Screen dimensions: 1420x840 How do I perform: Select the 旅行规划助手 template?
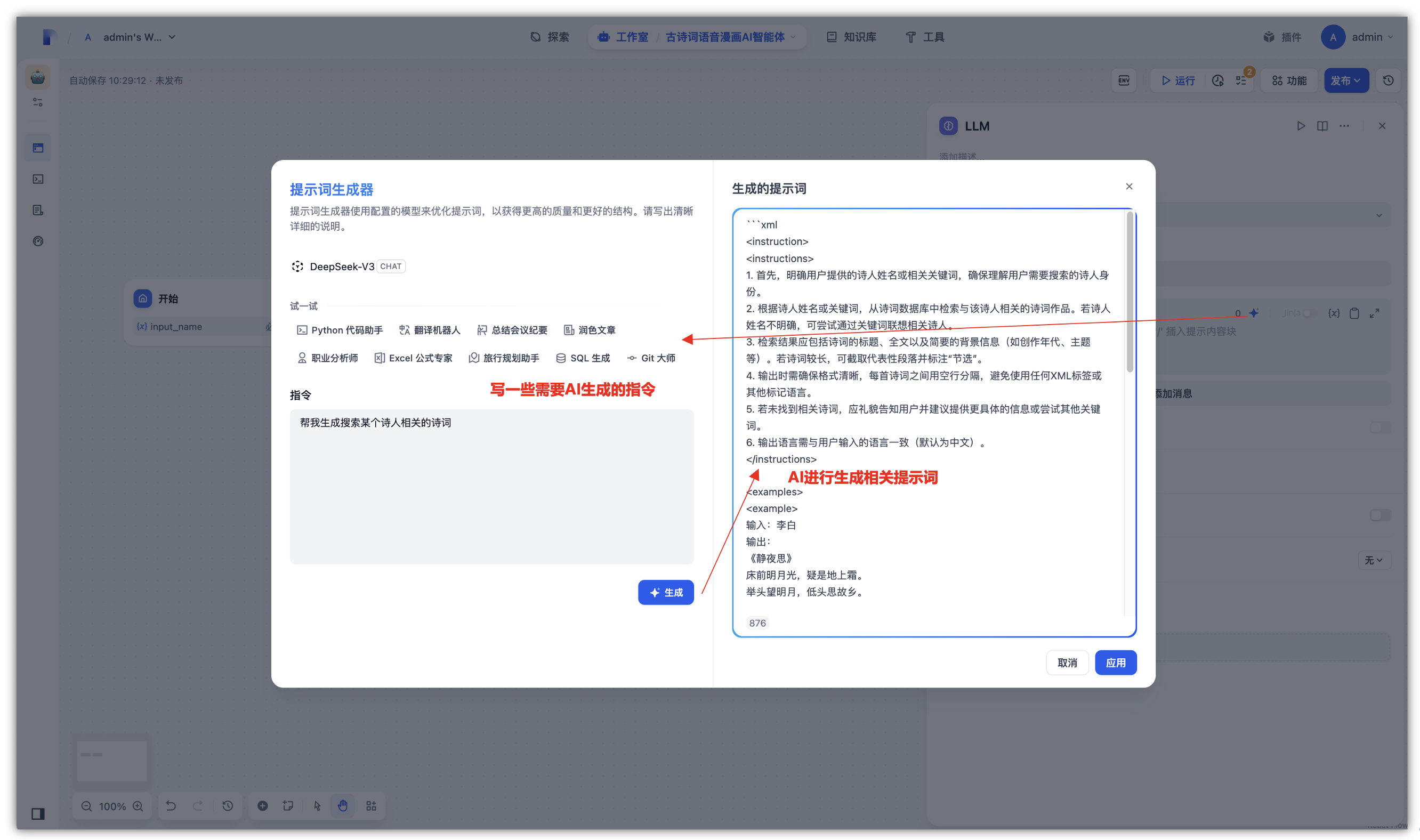pos(504,358)
